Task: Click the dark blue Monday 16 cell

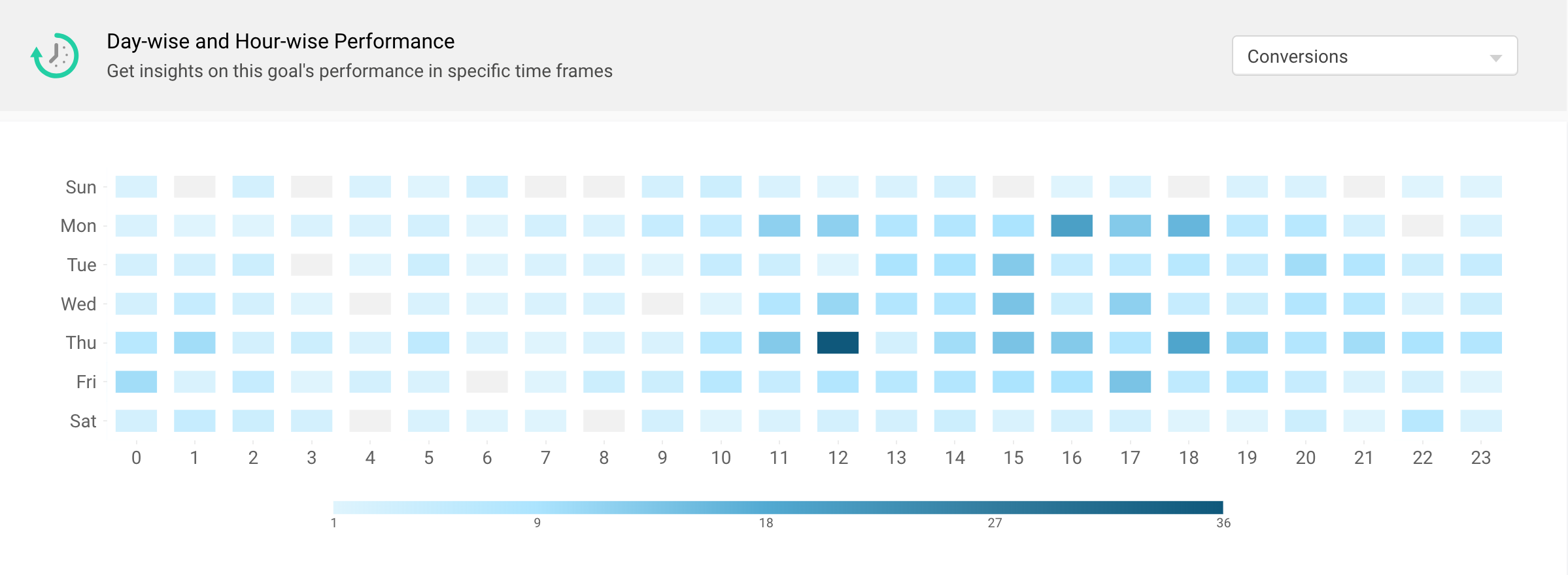Action: (1071, 225)
